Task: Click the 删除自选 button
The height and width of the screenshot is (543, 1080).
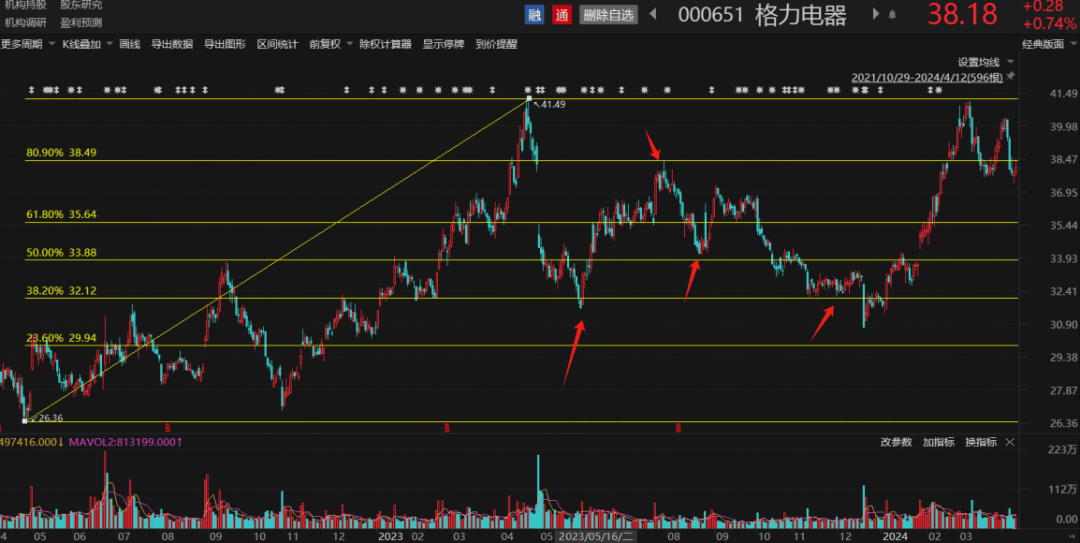Action: point(608,14)
